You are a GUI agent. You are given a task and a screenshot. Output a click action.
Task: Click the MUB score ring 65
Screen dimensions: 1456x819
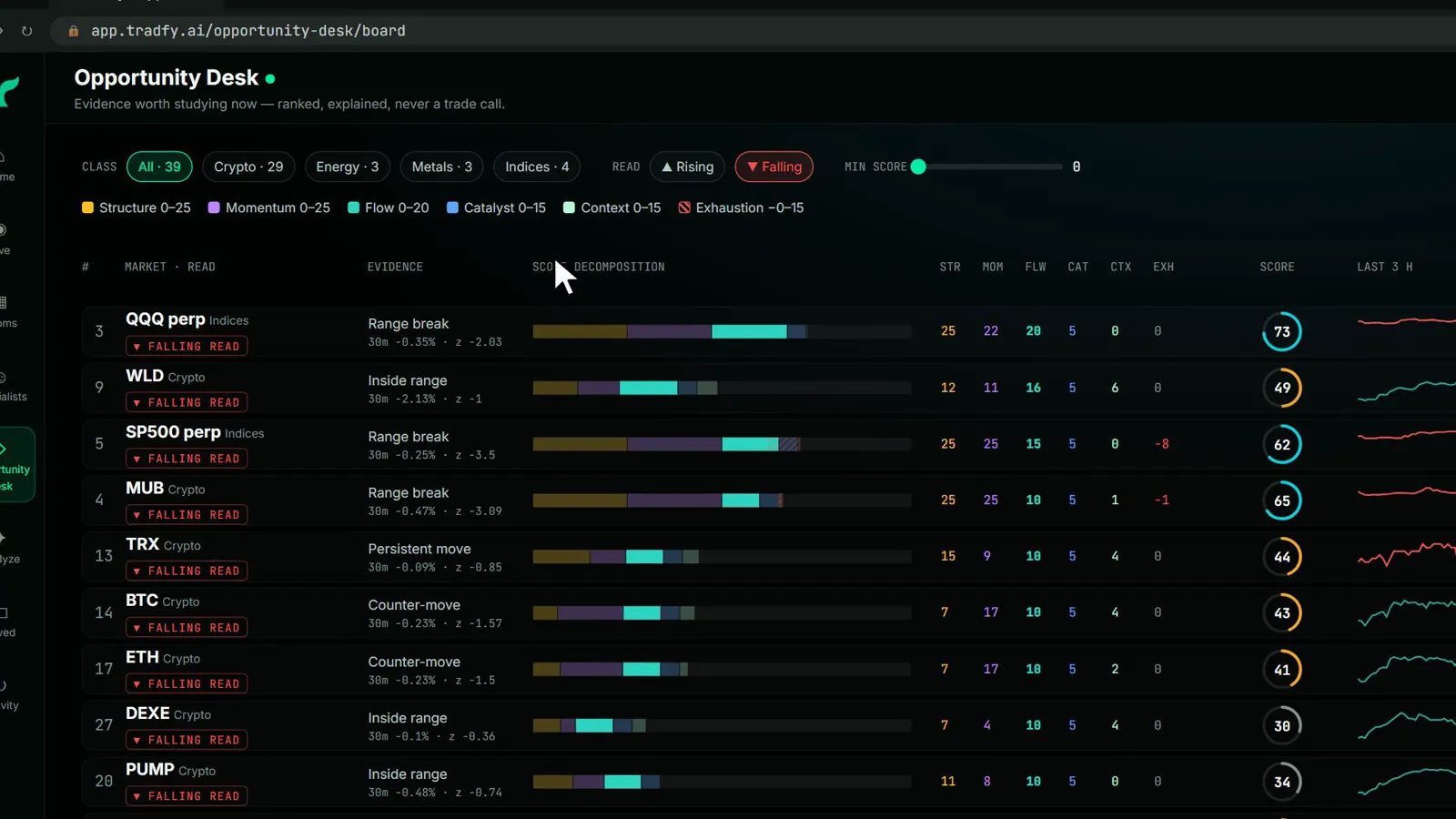tap(1281, 500)
